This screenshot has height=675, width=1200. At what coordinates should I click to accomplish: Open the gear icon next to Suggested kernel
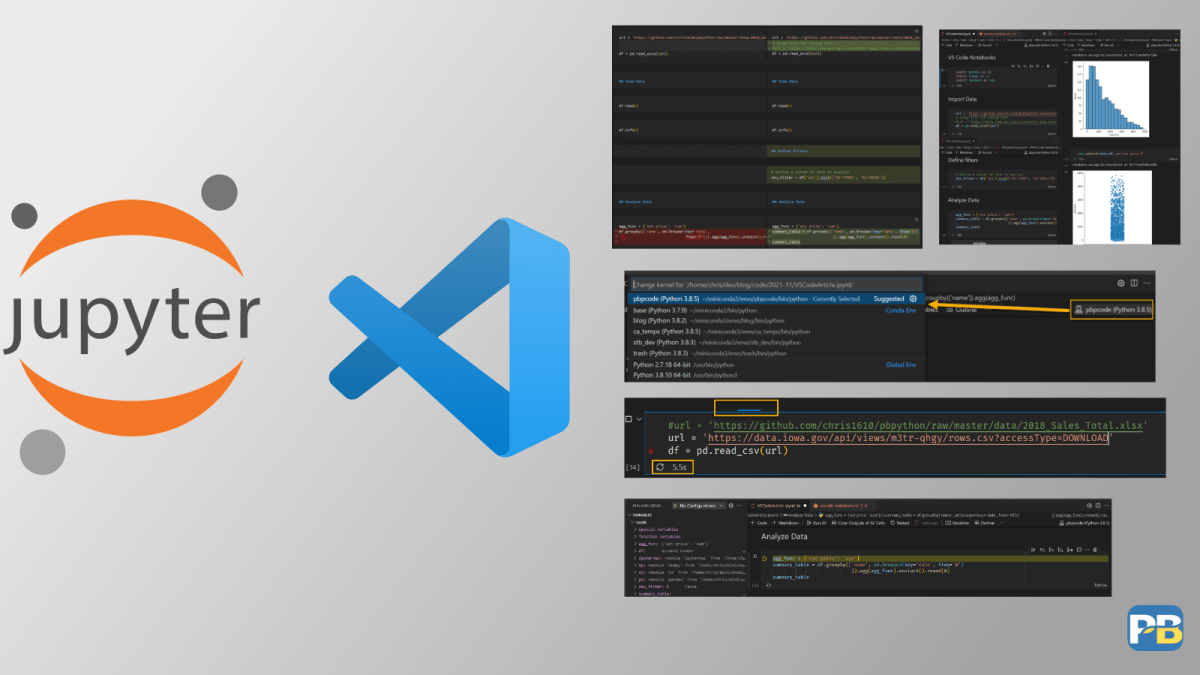tap(912, 299)
